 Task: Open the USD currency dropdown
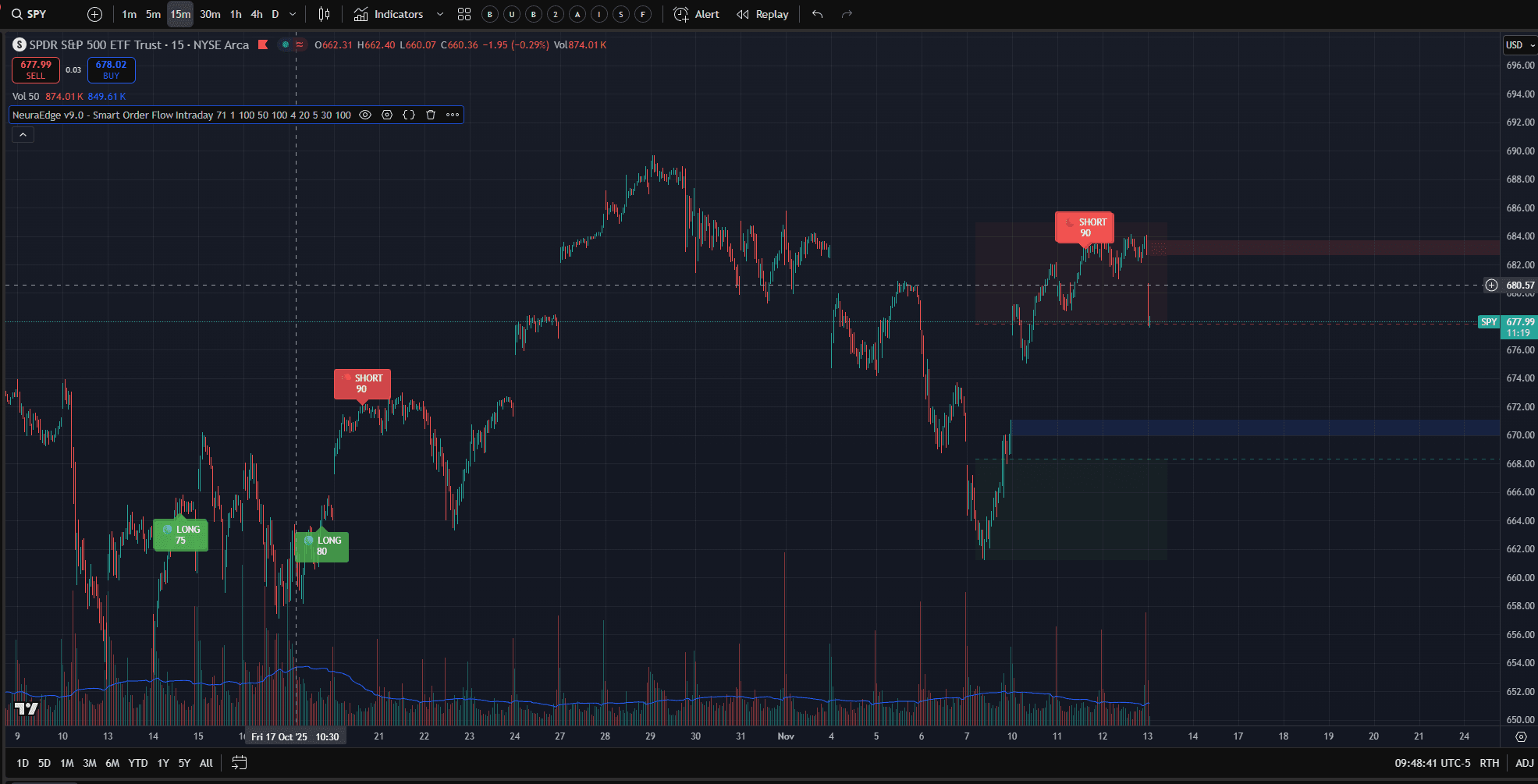[1519, 45]
